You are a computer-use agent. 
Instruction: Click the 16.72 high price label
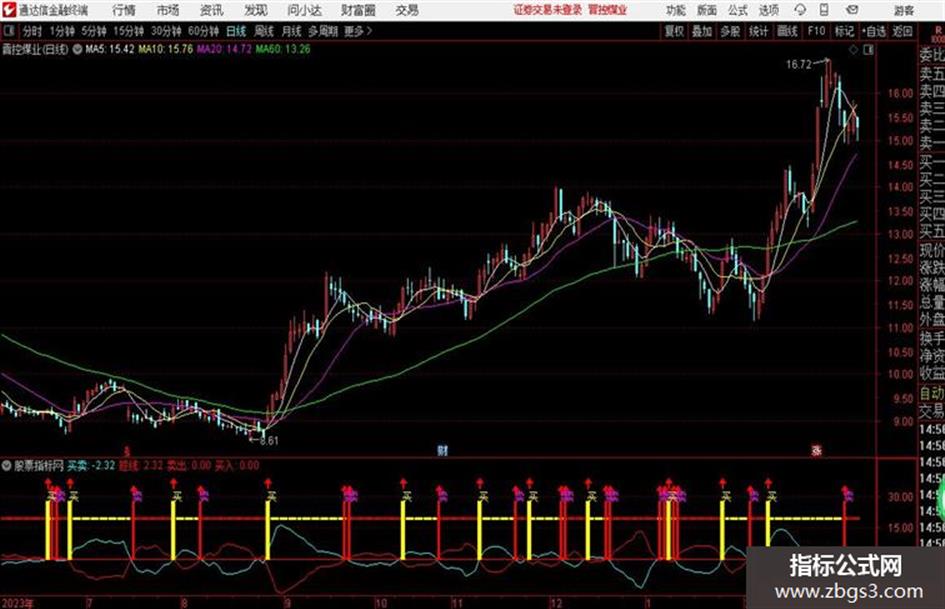[x=799, y=65]
